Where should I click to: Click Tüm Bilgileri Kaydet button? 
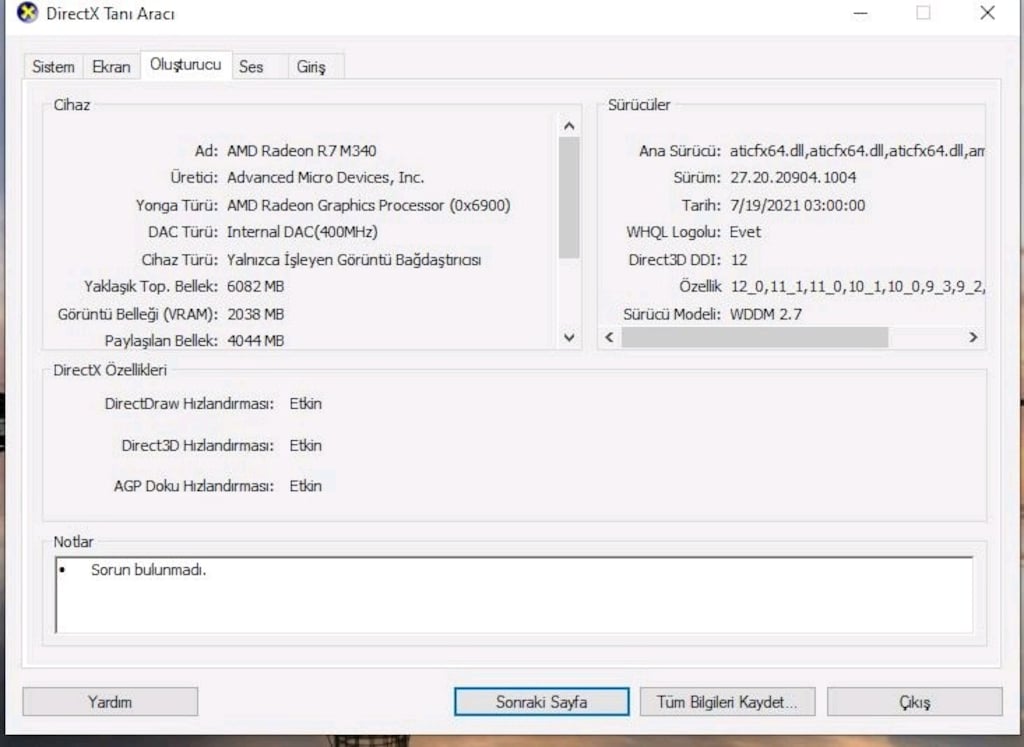point(727,702)
